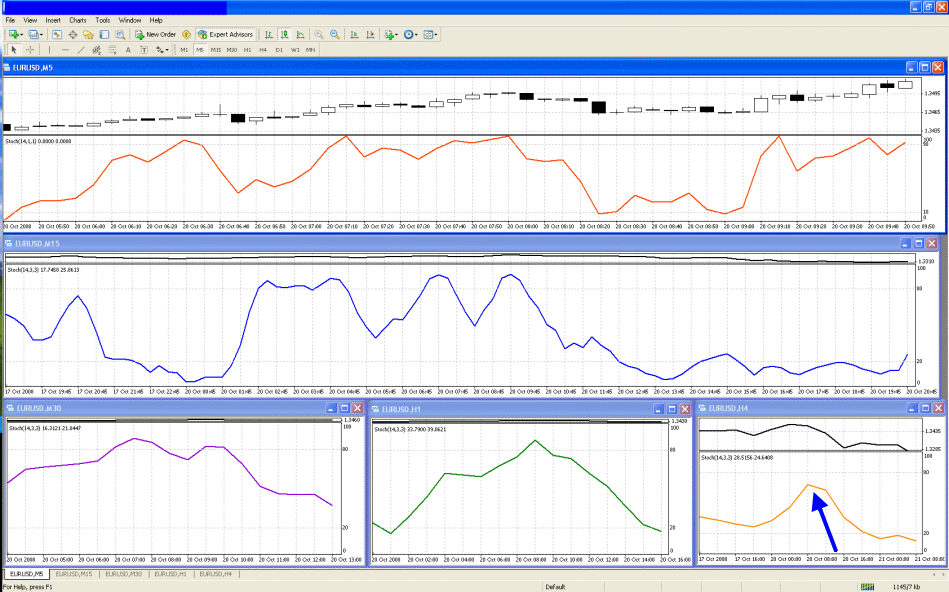Select the Fibonacci retracement tool
The height and width of the screenshot is (592, 949).
point(113,50)
